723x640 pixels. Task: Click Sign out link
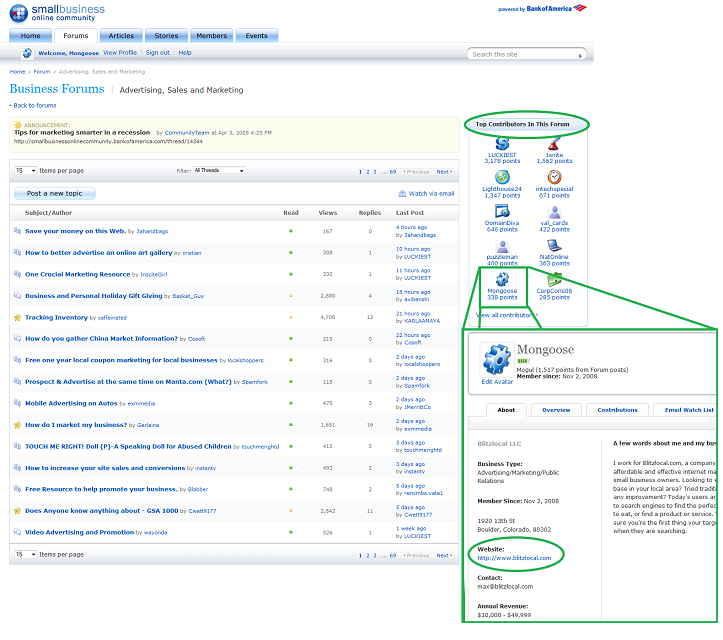click(x=158, y=53)
